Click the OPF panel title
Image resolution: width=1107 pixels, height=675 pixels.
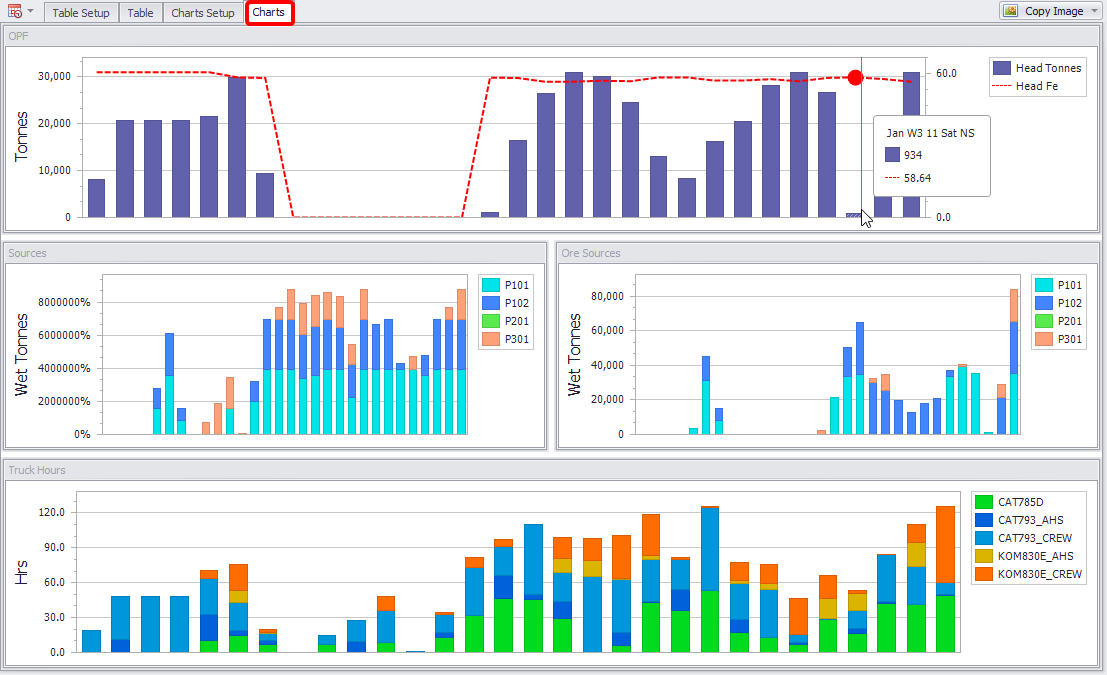pos(18,36)
